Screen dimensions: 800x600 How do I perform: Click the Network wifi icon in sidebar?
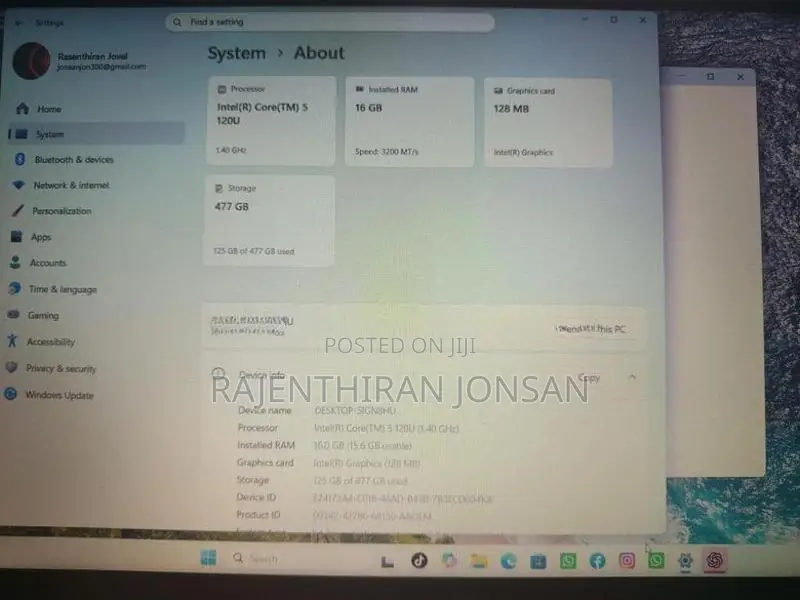19,185
